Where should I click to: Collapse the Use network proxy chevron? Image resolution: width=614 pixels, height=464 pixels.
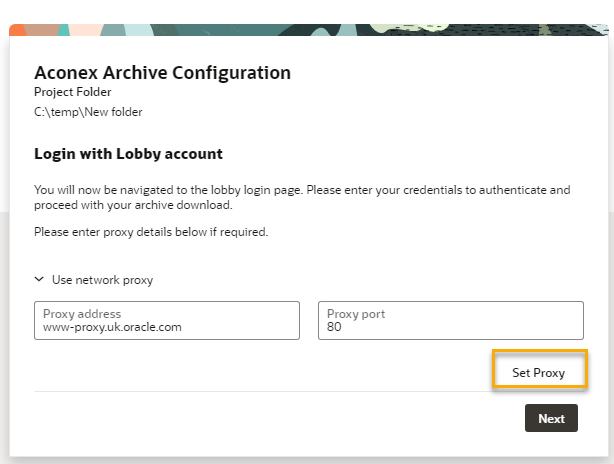(x=39, y=279)
